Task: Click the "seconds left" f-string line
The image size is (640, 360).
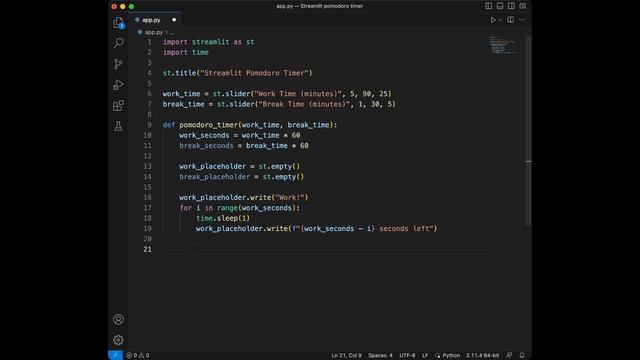Action: pyautogui.click(x=316, y=229)
